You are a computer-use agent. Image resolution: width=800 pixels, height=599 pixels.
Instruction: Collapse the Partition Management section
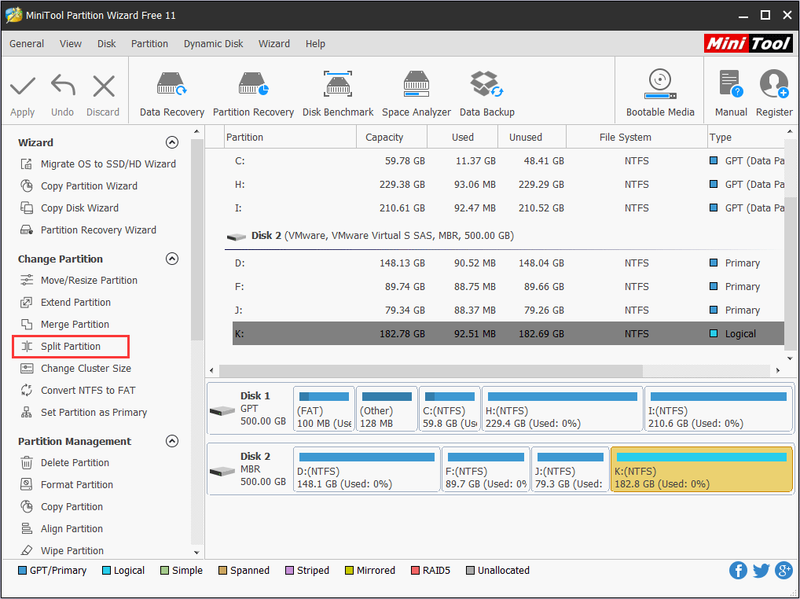[172, 441]
